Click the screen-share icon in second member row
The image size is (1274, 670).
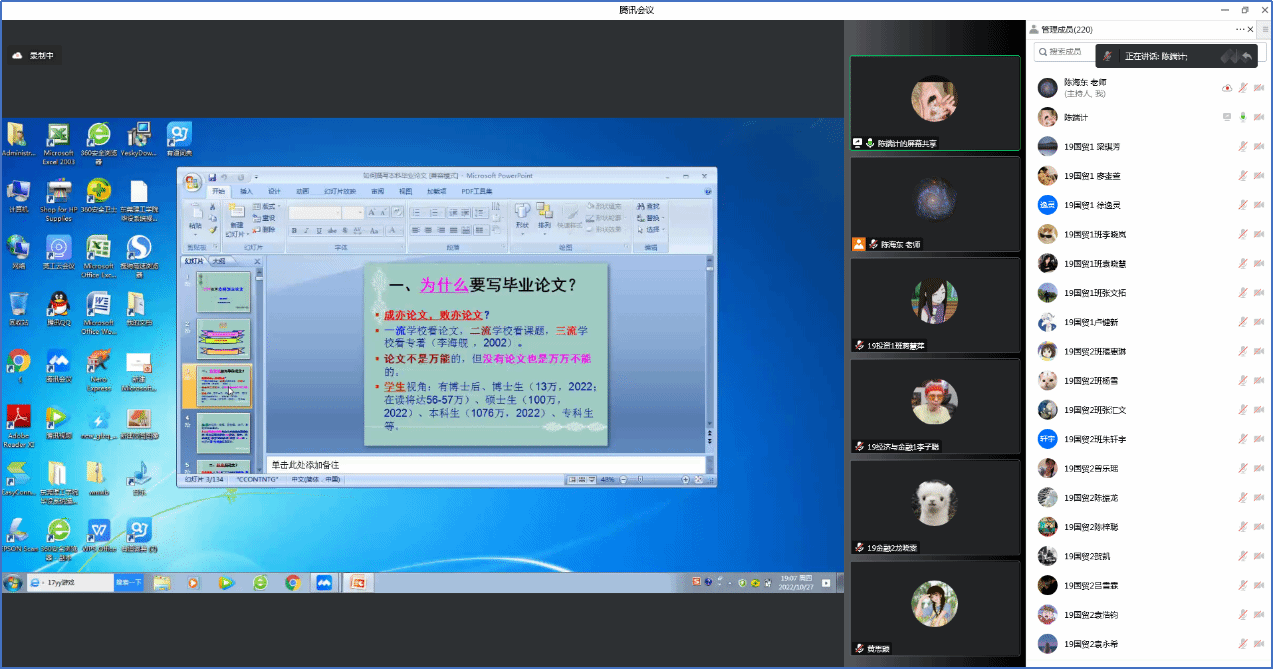click(1227, 117)
